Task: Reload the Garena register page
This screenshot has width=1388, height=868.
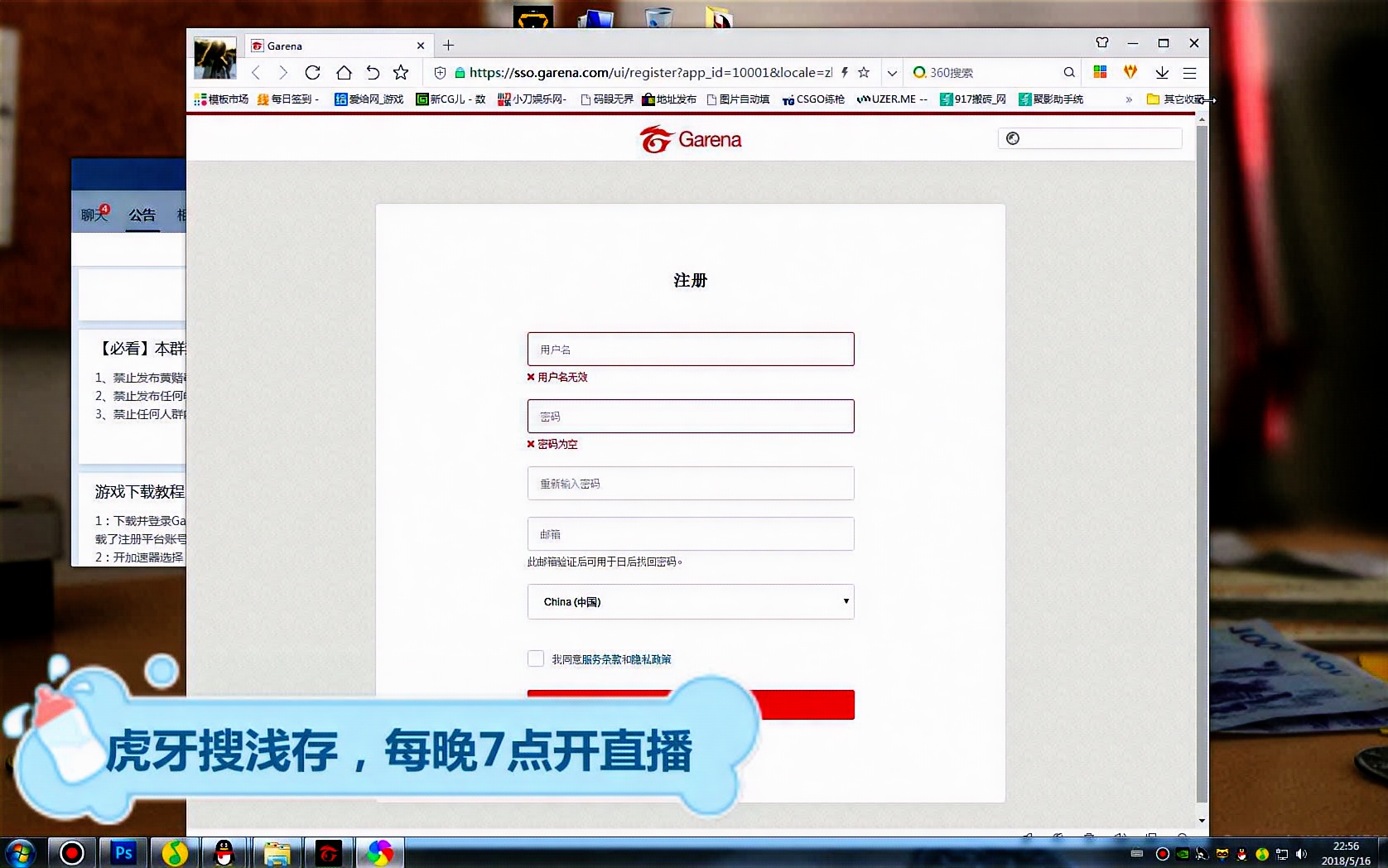Action: [312, 73]
